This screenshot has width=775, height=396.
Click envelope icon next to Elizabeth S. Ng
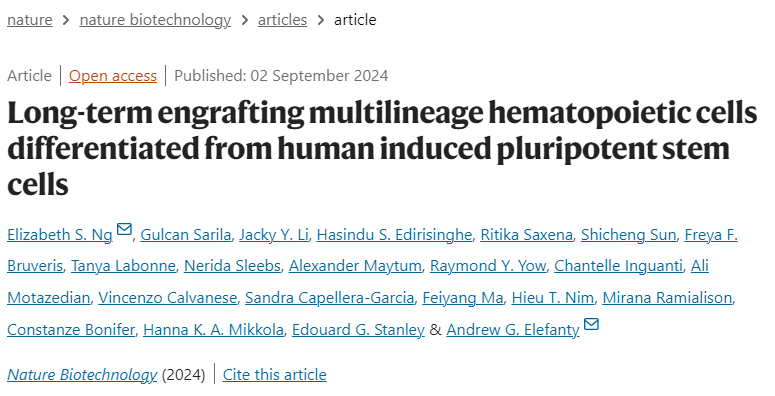124,229
